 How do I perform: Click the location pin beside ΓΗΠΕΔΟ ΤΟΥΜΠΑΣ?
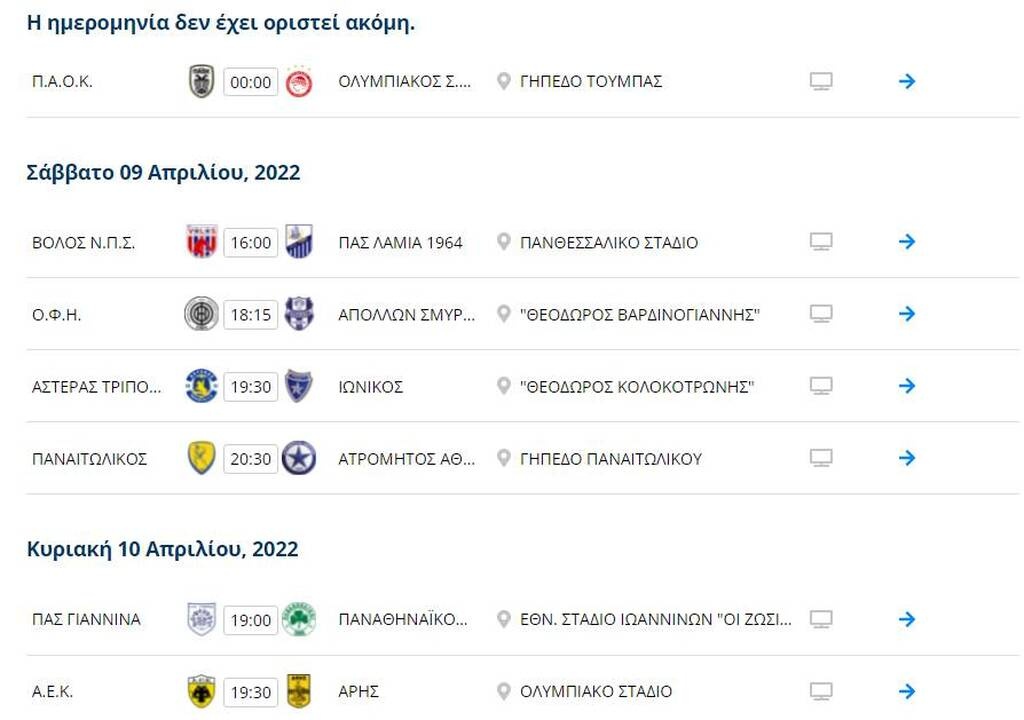click(503, 82)
